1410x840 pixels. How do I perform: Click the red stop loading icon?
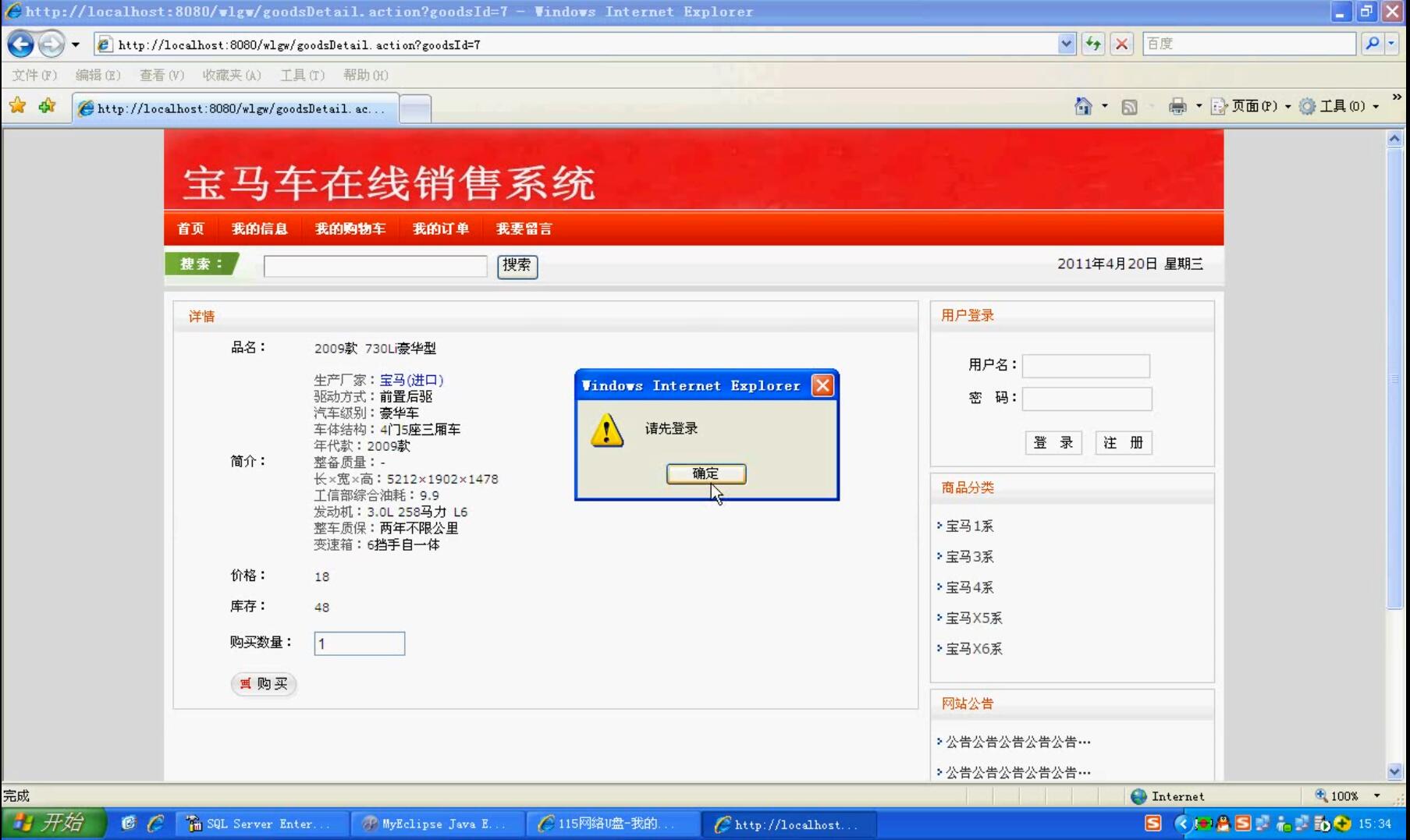[x=1121, y=44]
